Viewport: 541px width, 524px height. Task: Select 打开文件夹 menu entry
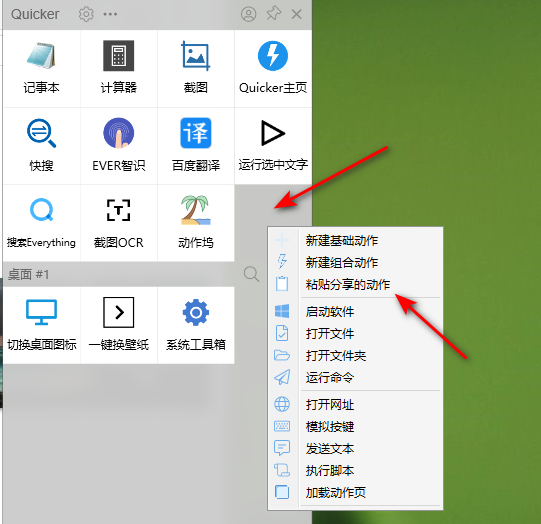[355, 355]
